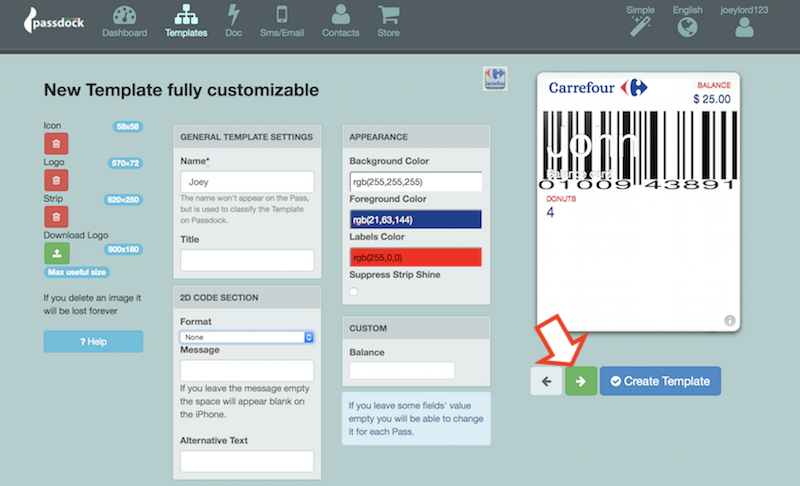Click the Carrefour logo on pass preview

click(598, 88)
